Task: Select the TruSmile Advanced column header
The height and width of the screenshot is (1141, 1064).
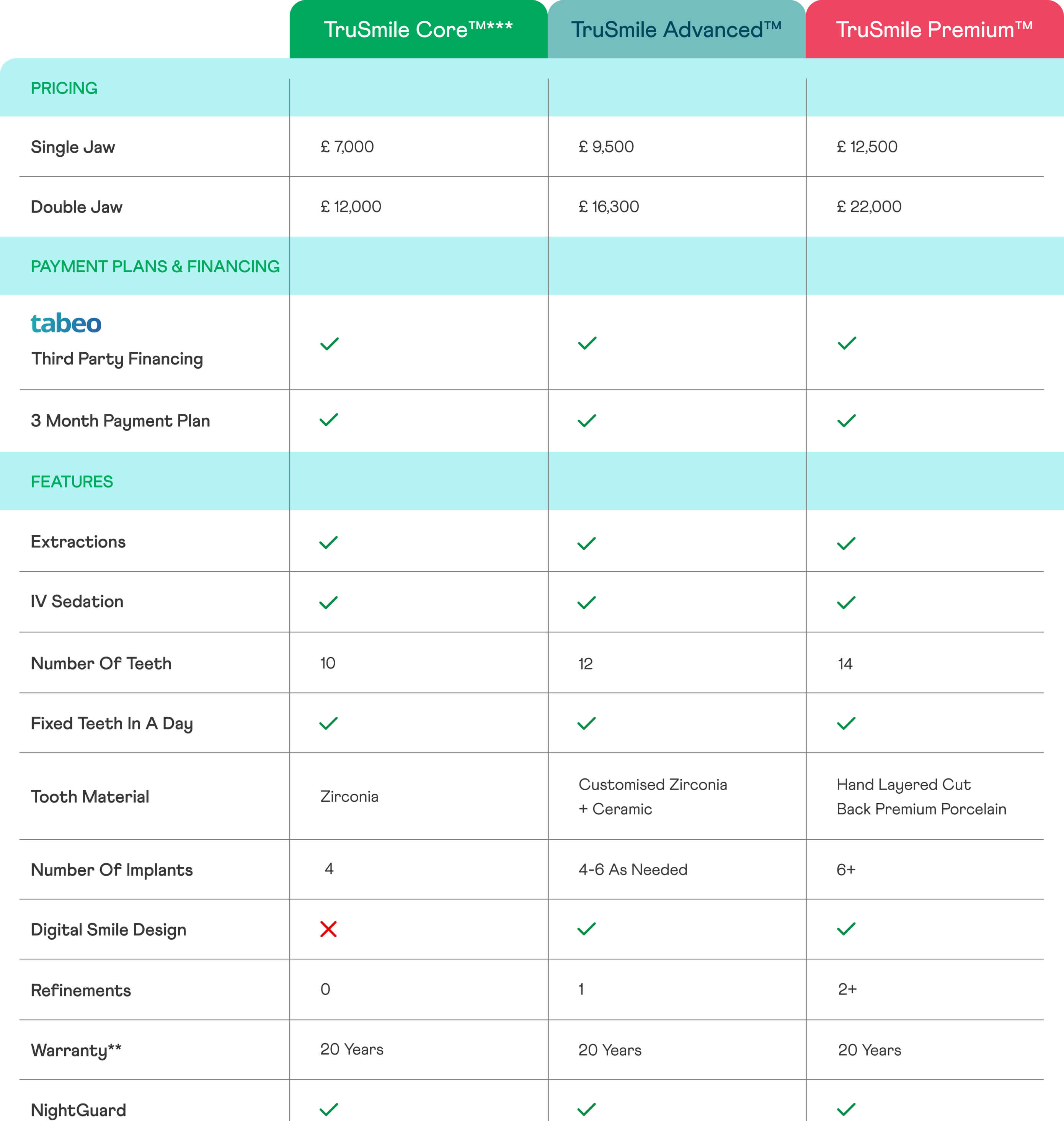Action: click(x=676, y=30)
